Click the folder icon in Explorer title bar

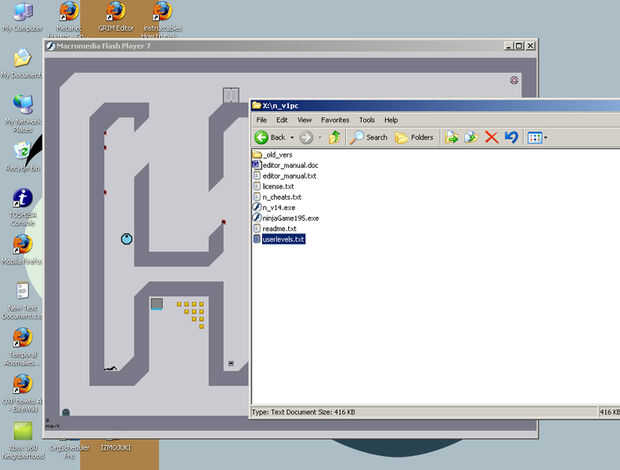click(256, 105)
